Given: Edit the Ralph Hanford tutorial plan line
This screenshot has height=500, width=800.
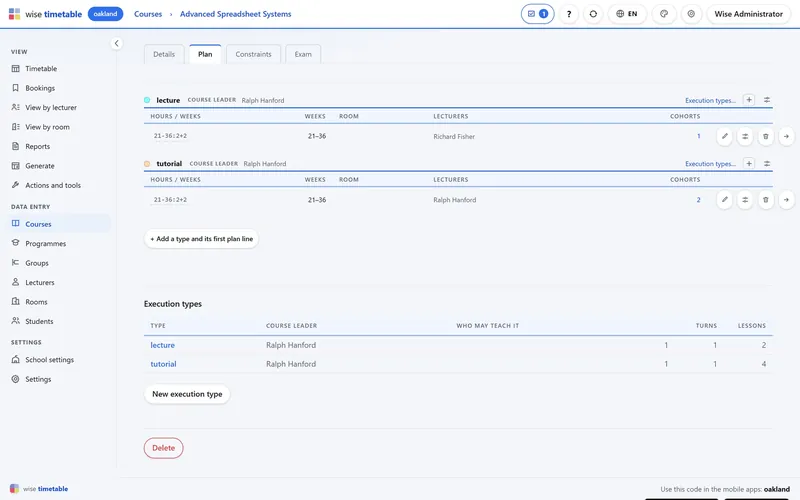Looking at the screenshot, I should point(724,199).
